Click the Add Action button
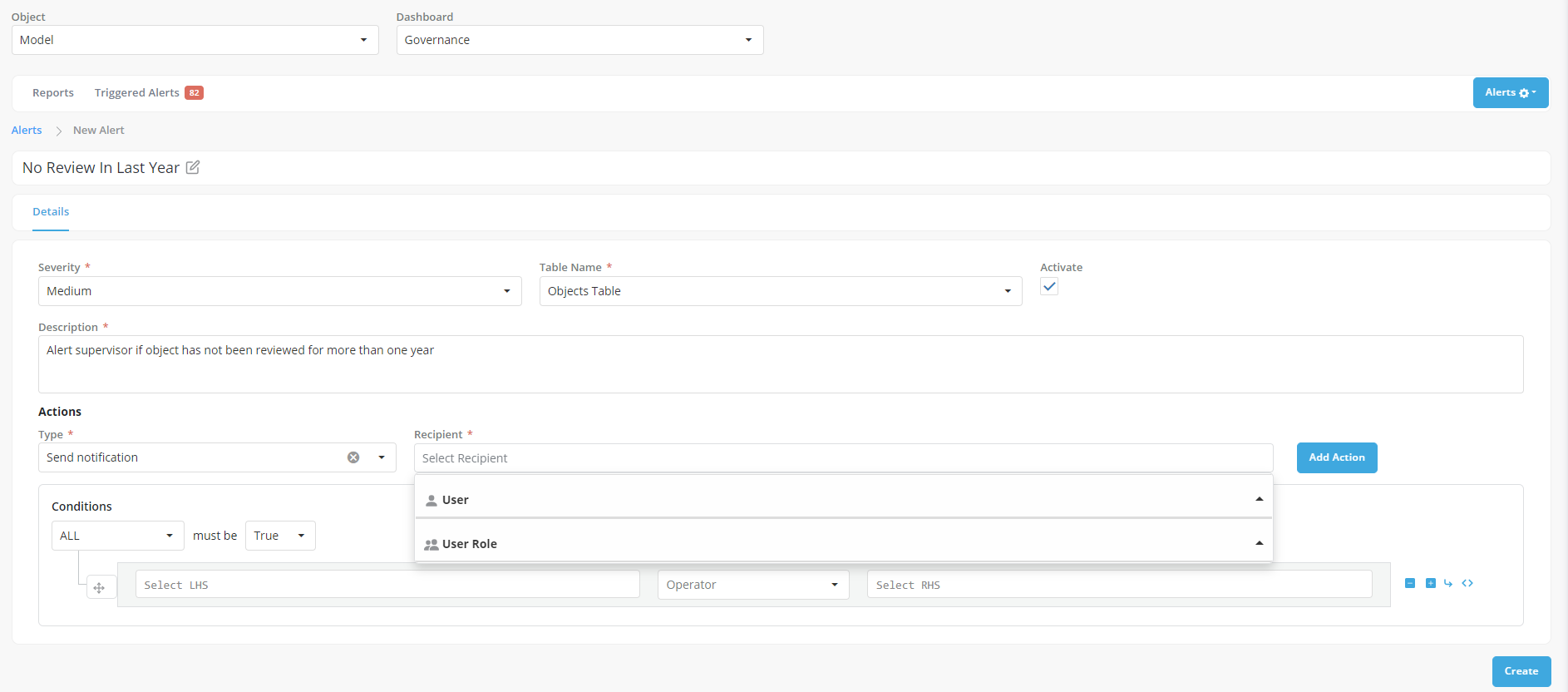This screenshot has height=692, width=1568. (x=1336, y=457)
